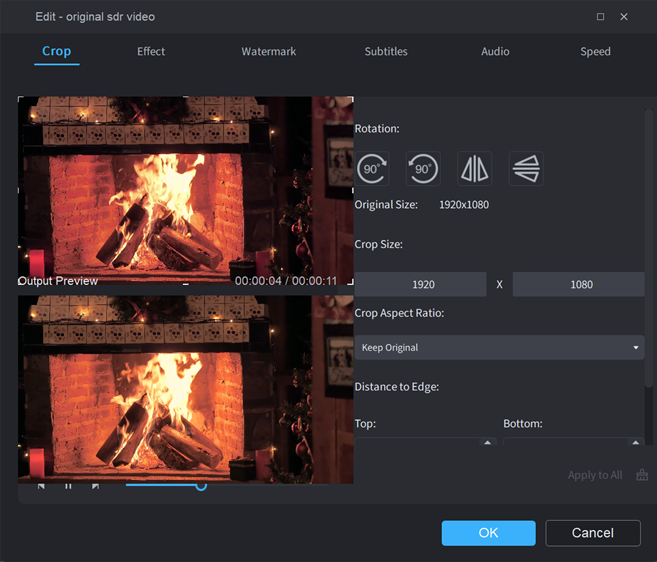Click the playback progress slider handle

(201, 485)
